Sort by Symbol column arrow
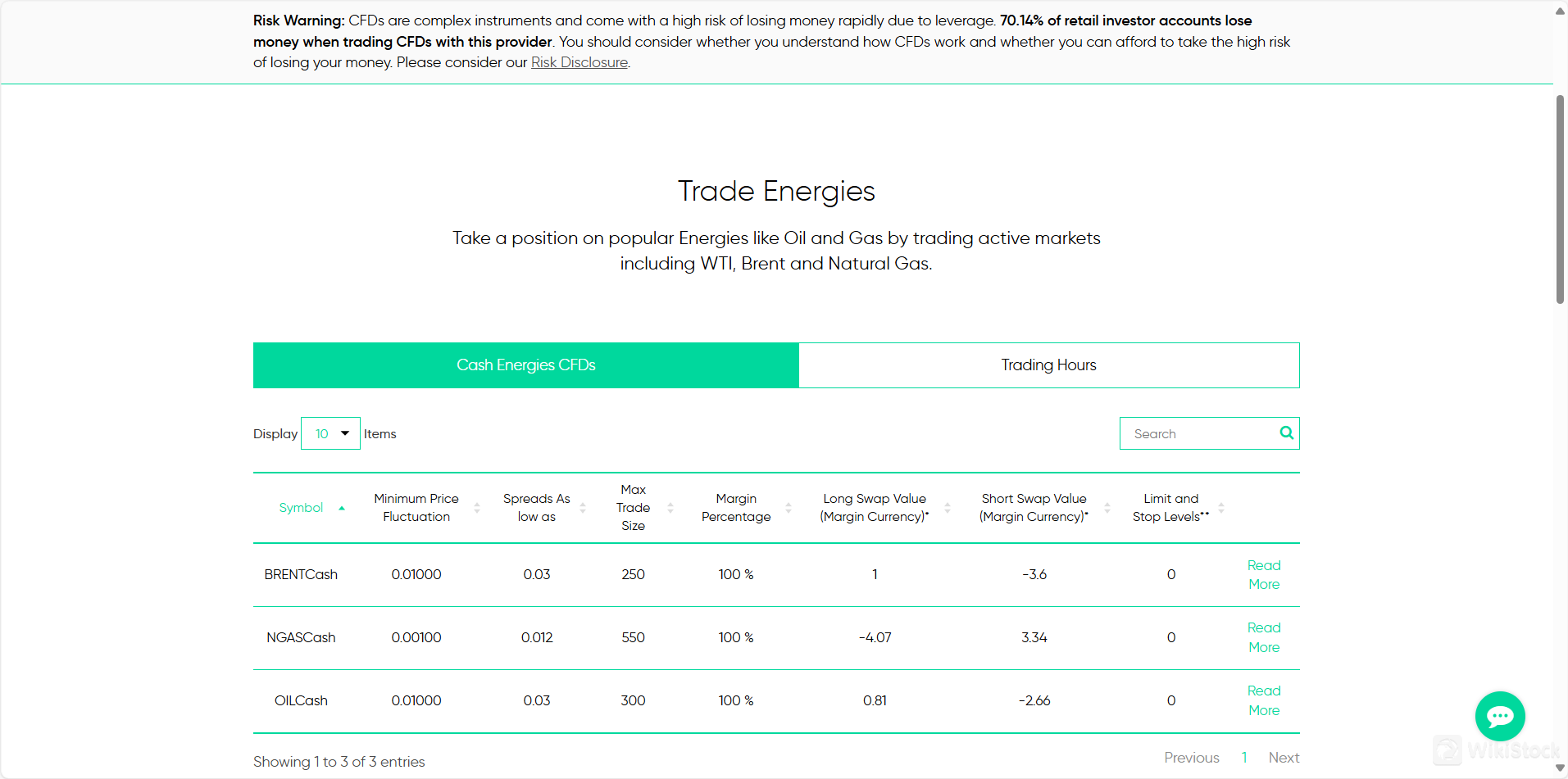Viewport: 1568px width, 779px height. click(x=342, y=508)
